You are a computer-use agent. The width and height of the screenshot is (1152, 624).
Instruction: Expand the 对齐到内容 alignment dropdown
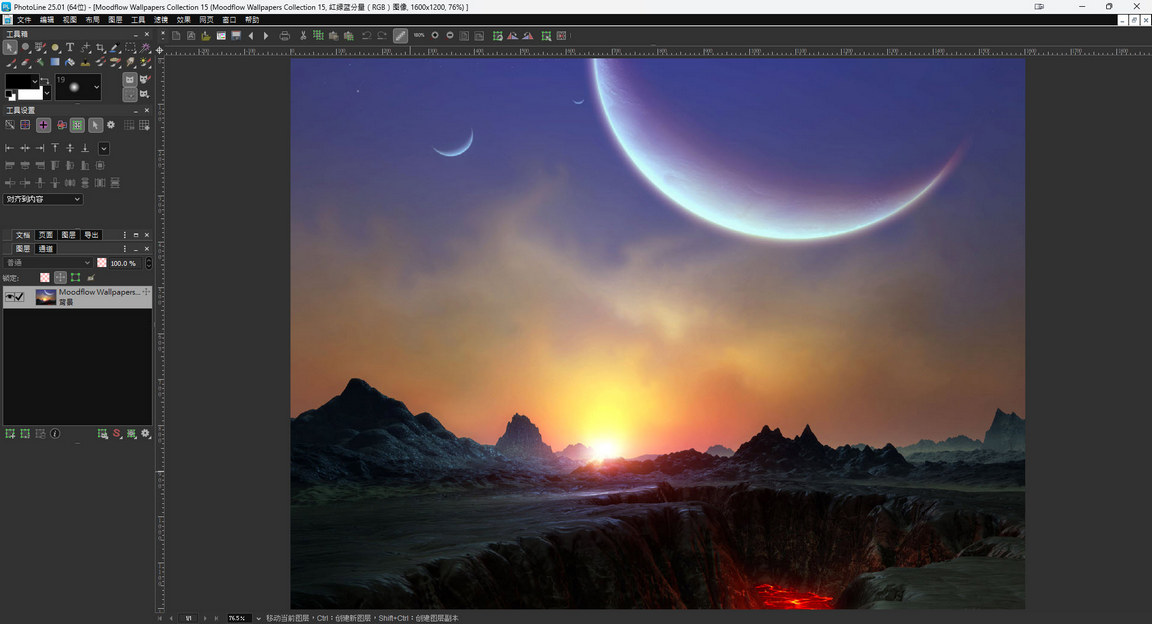click(x=43, y=199)
